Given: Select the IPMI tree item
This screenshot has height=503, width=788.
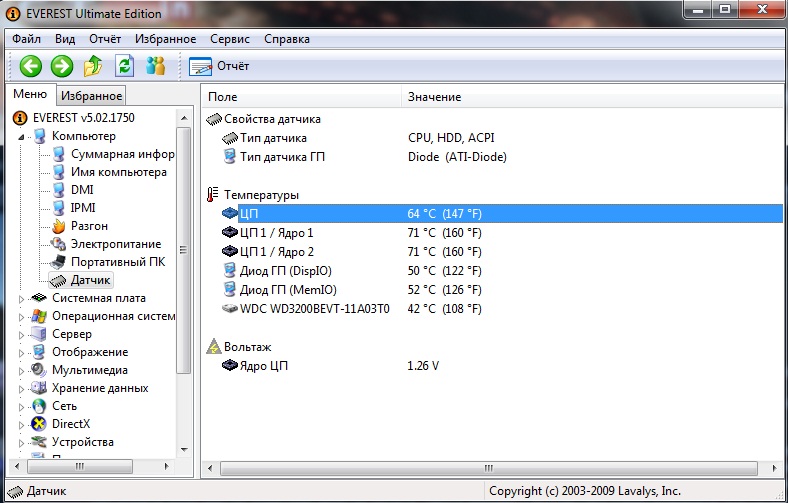Looking at the screenshot, I should [83, 208].
